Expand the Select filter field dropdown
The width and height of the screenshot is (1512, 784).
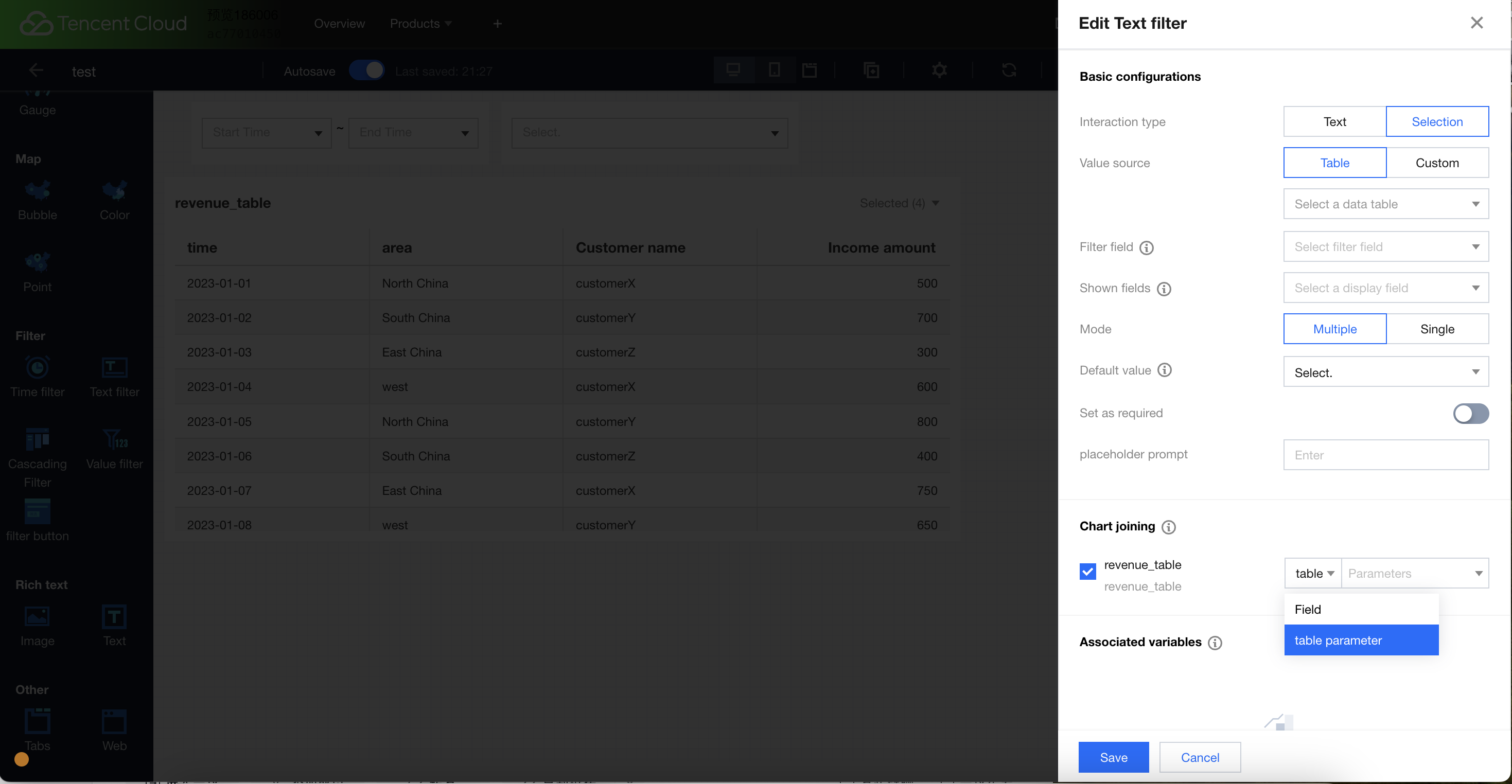pyautogui.click(x=1385, y=247)
